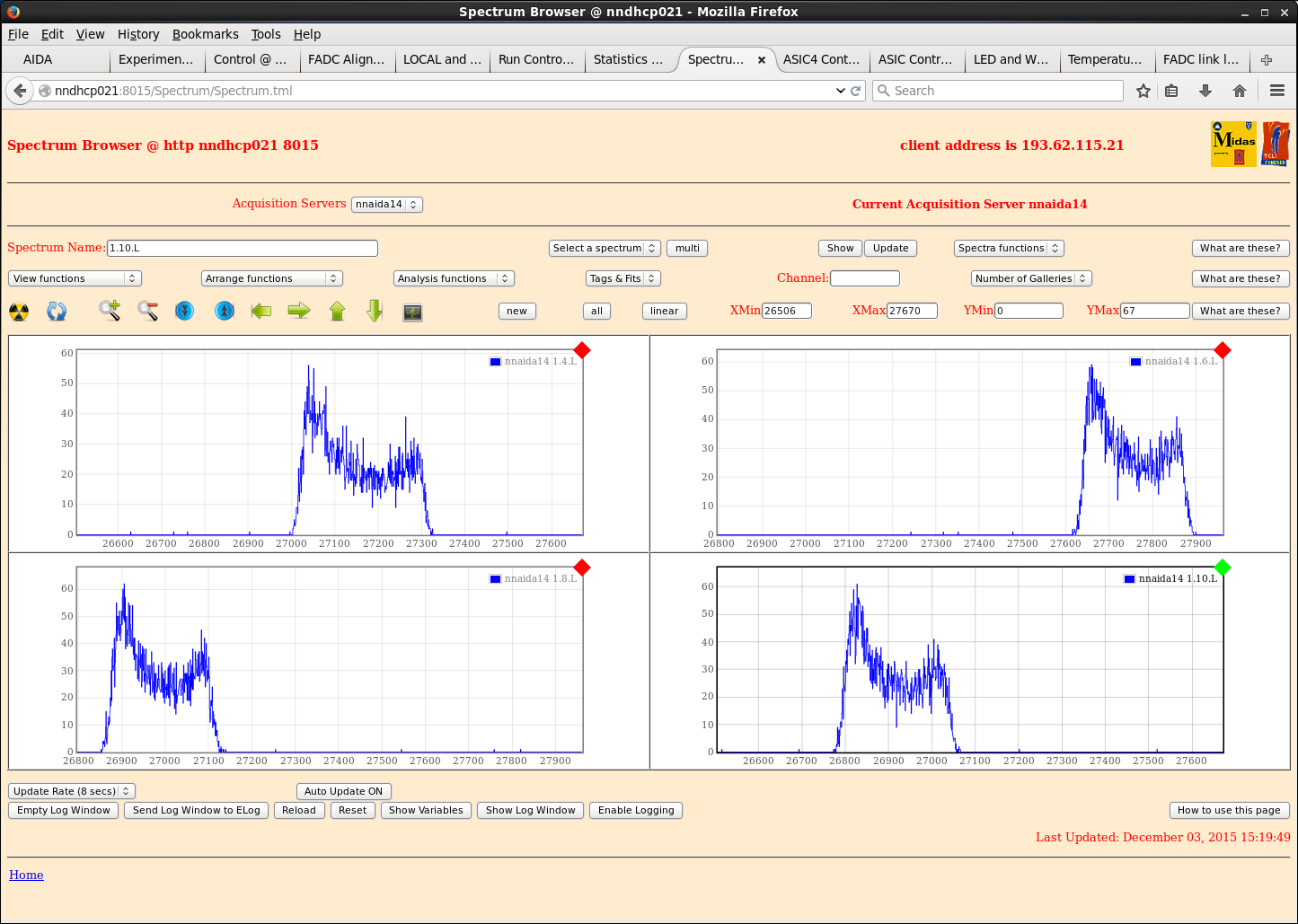Toggle the green diamond on the 1.10.L plot

(x=1222, y=568)
